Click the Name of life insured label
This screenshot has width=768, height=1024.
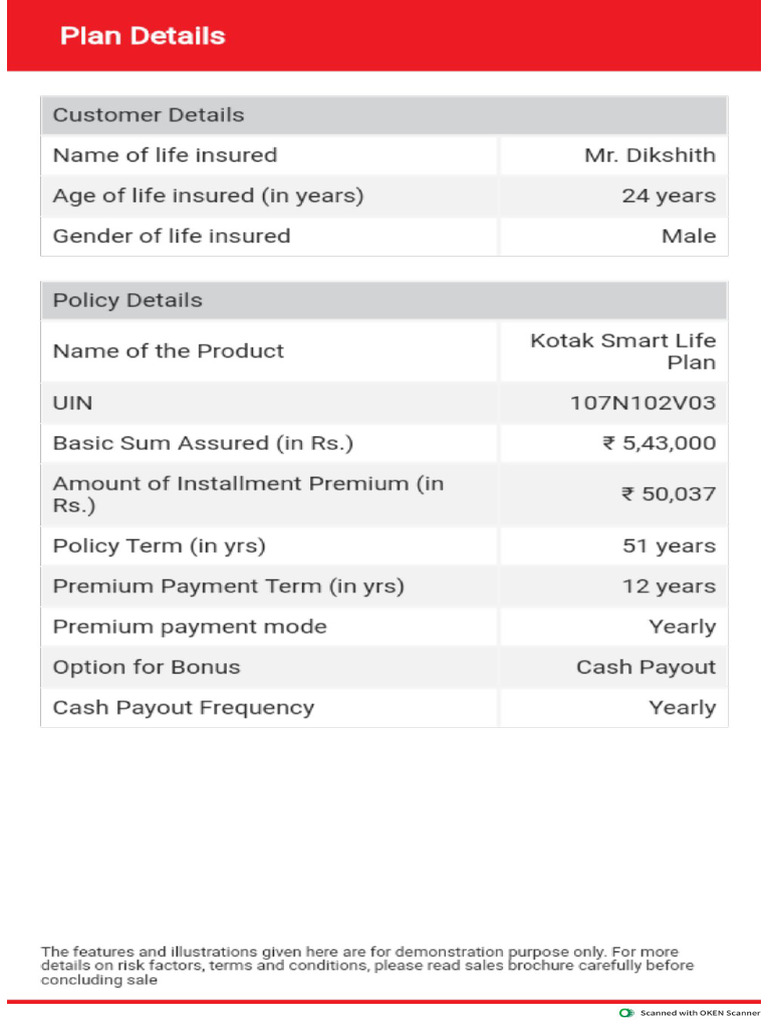pyautogui.click(x=165, y=155)
